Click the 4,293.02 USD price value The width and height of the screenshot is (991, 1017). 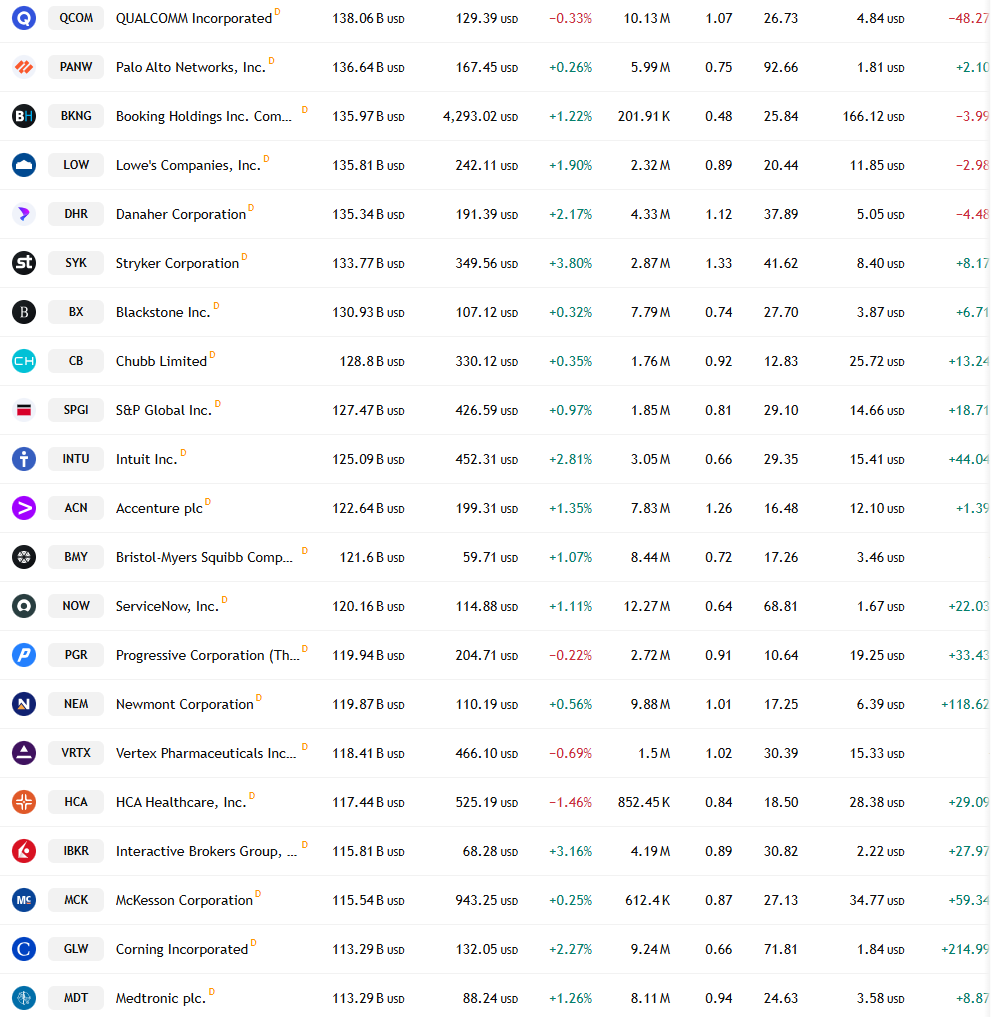tap(481, 117)
